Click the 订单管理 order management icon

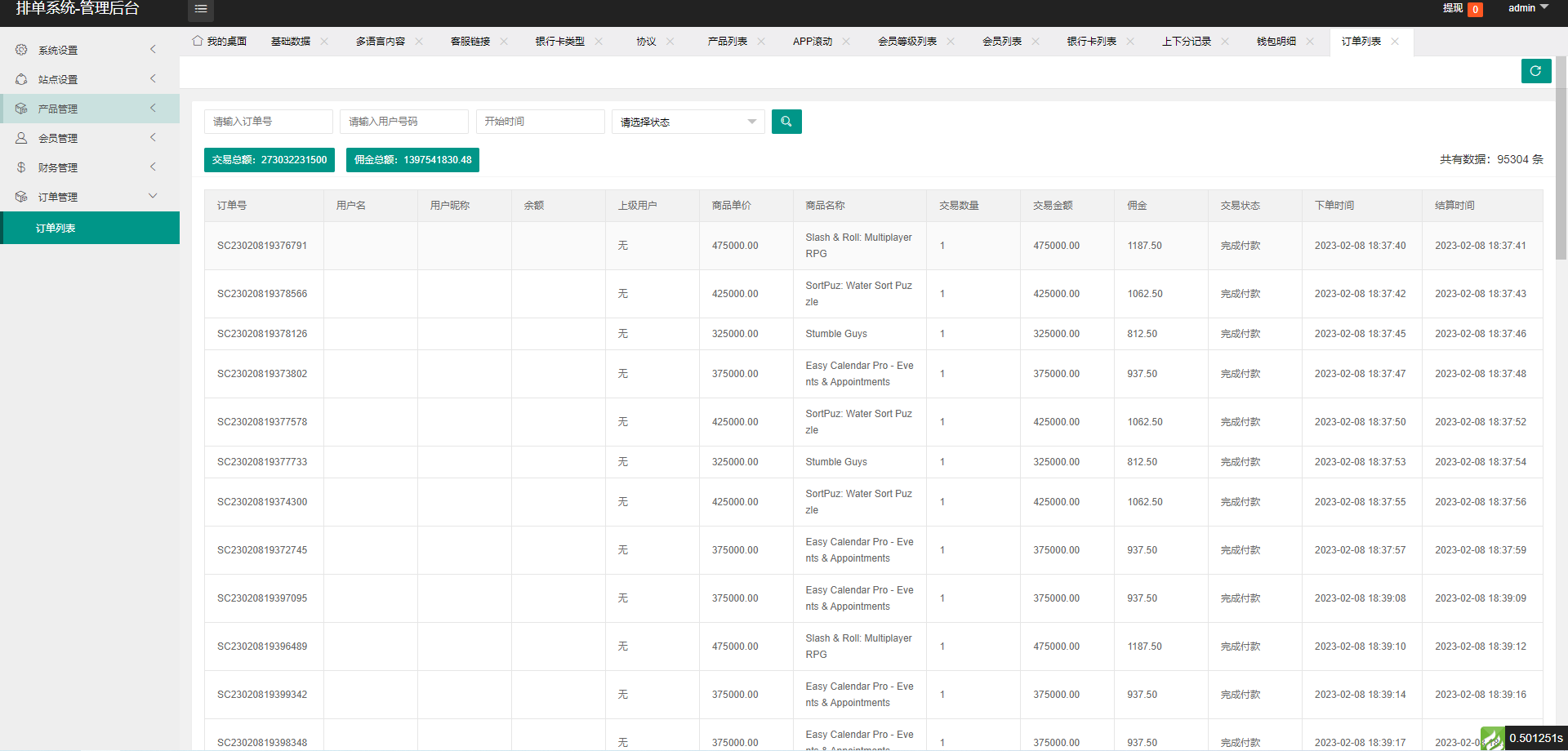[x=21, y=196]
